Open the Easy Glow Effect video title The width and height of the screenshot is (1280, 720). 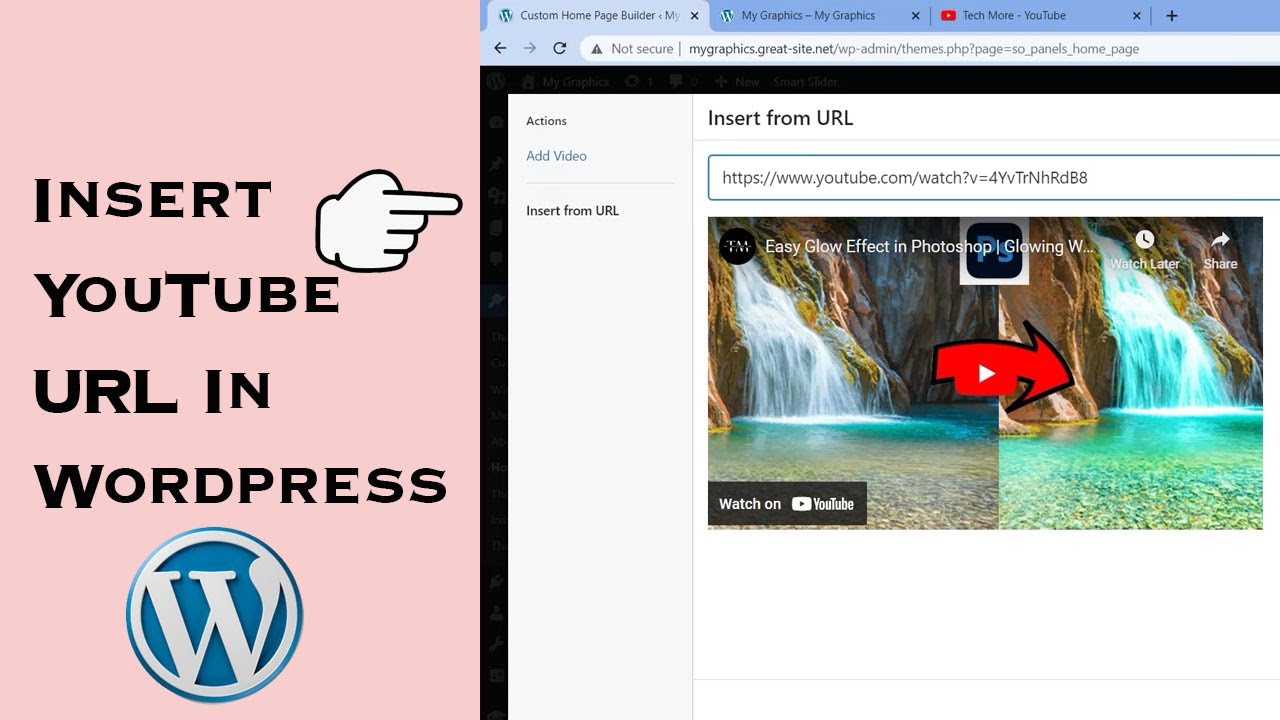click(930, 246)
